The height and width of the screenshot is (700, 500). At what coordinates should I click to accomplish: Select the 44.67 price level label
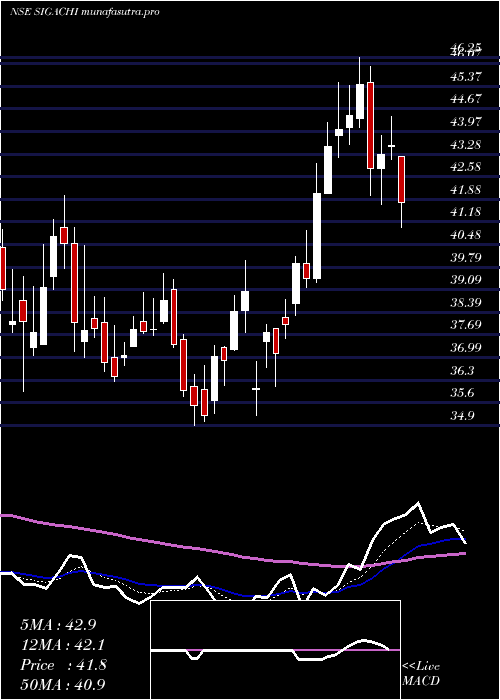[466, 99]
